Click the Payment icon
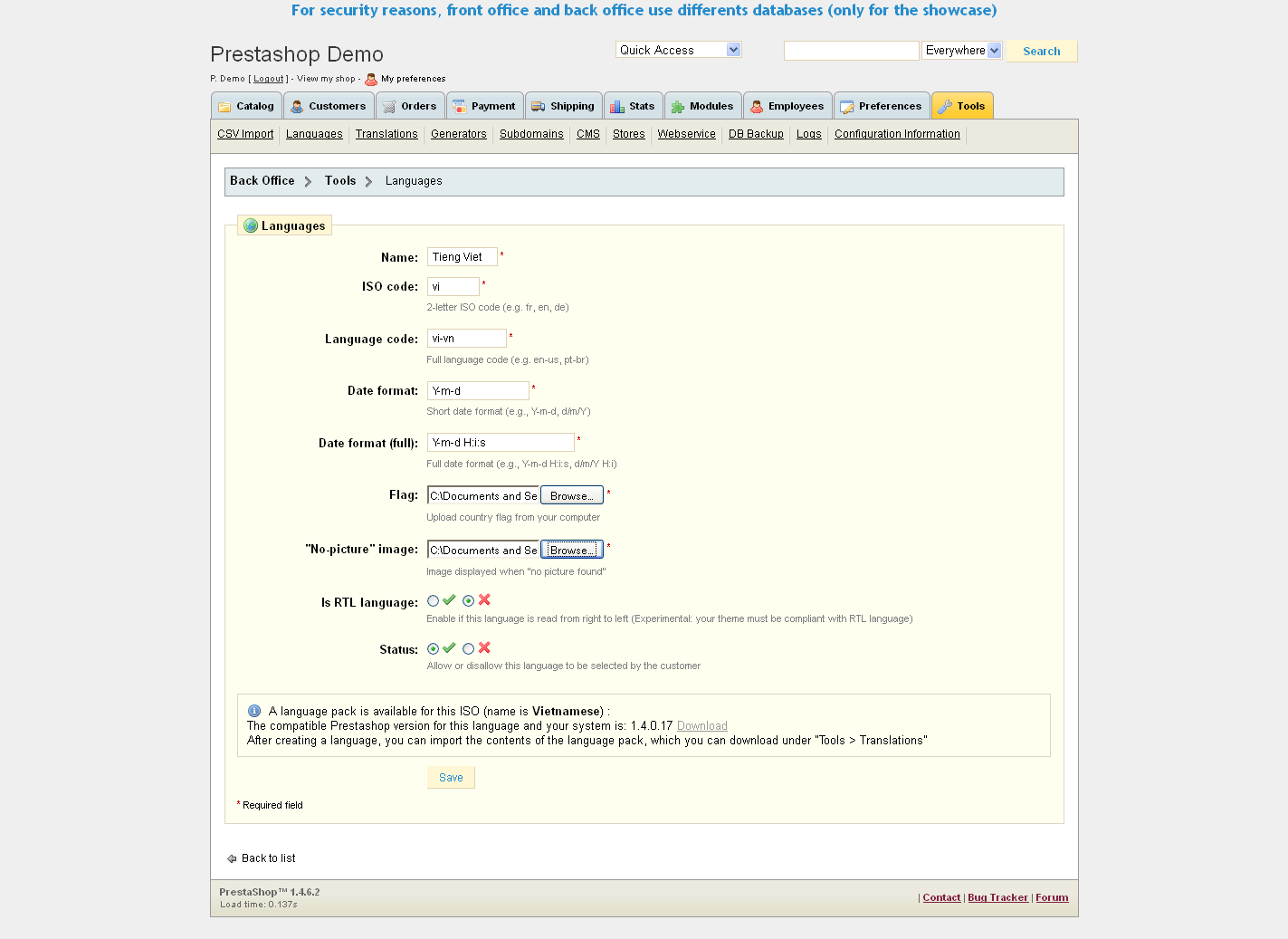Screen dimensions: 1288x939 460,107
